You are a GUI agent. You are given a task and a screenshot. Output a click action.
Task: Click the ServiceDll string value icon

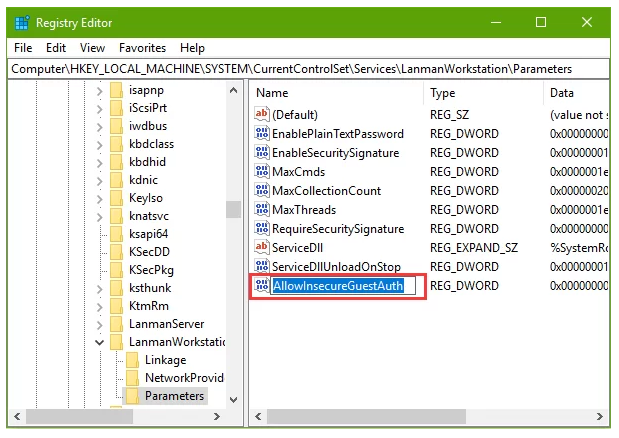pyautogui.click(x=262, y=247)
